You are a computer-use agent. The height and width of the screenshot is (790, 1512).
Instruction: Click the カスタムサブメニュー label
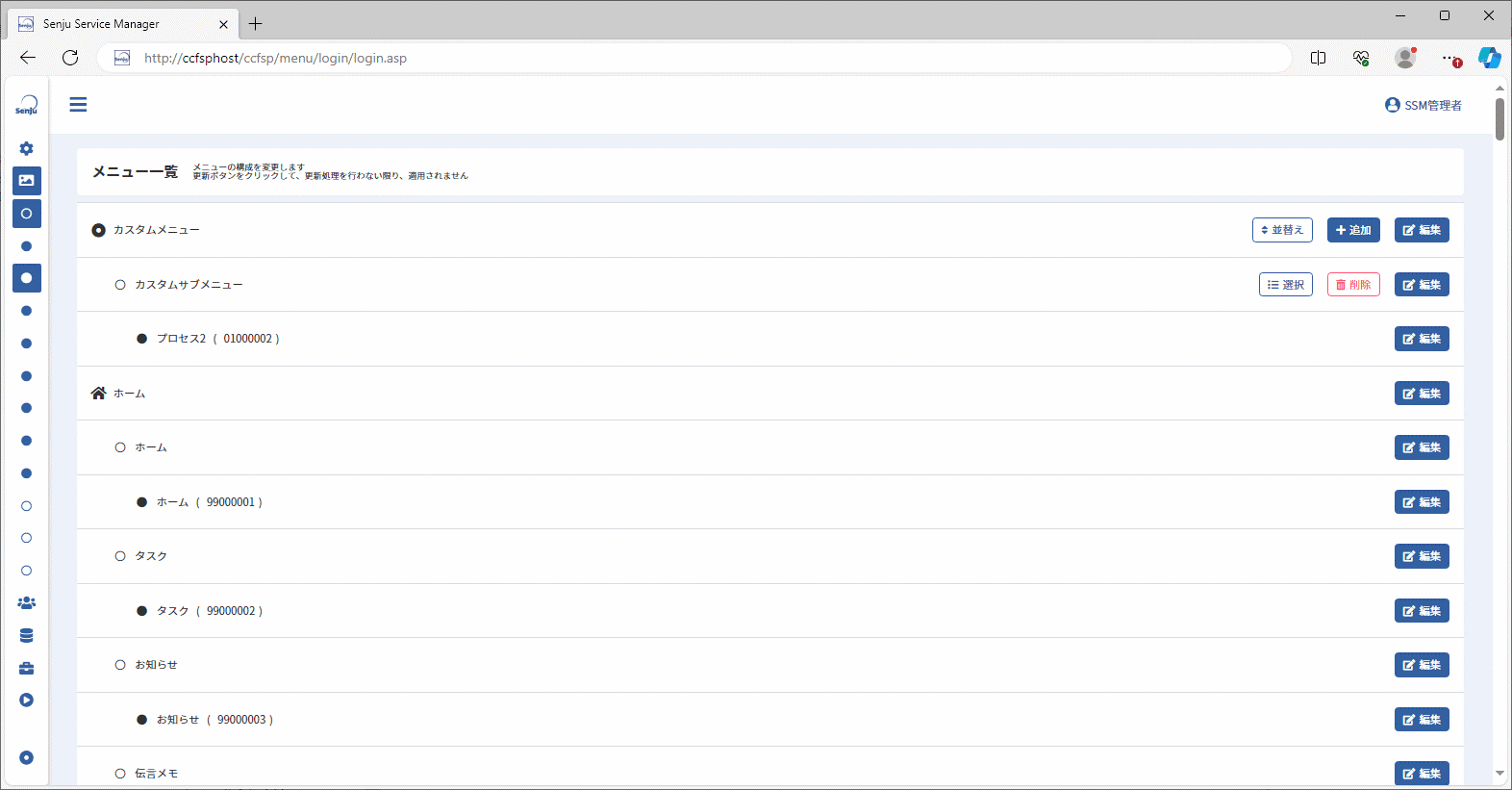click(189, 285)
